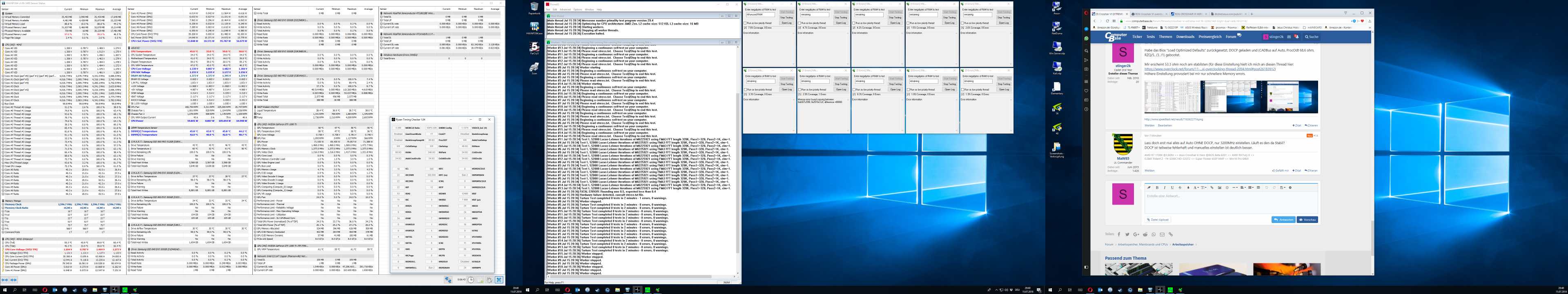Viewport: 1568px width, 294px height.
Task: Take a snapshot with Opera sidebar camera
Action: 1087,69
